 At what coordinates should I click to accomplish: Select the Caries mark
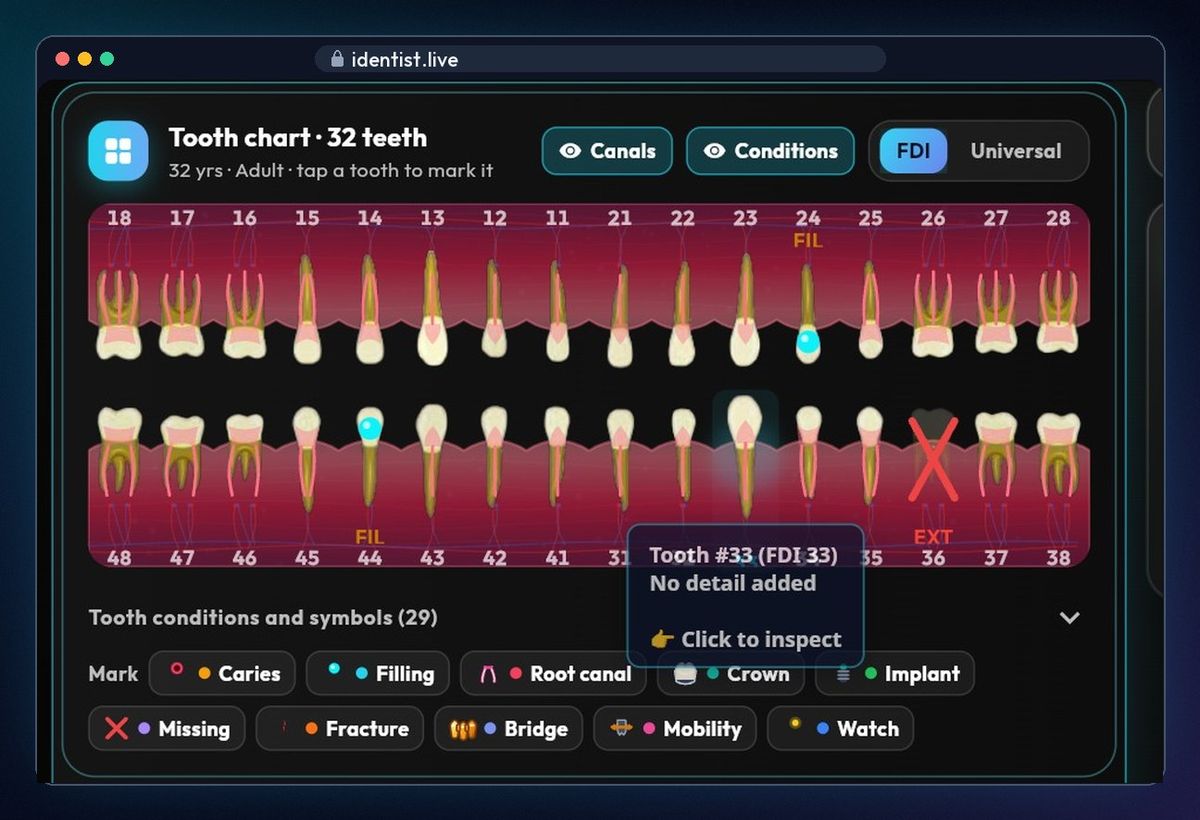pos(222,674)
